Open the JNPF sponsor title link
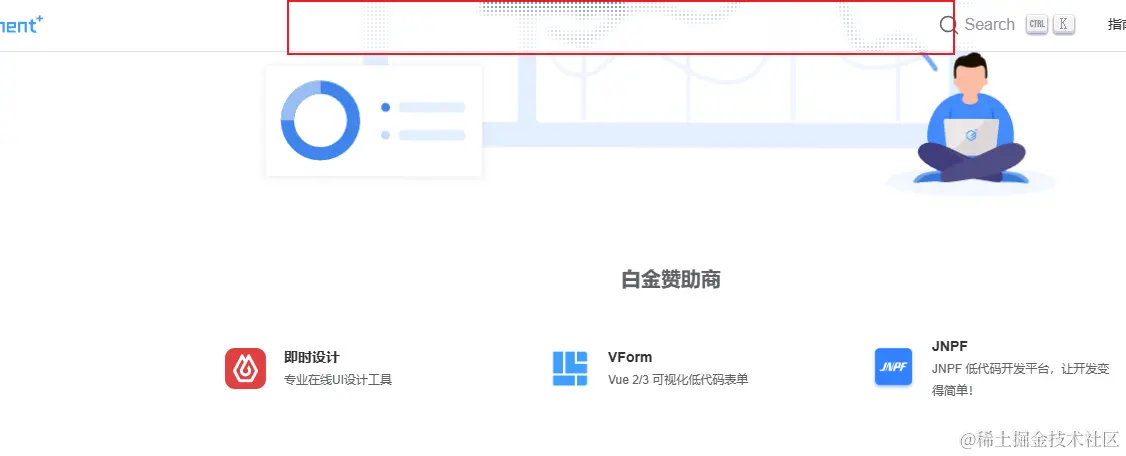The width and height of the screenshot is (1126, 456). [949, 345]
